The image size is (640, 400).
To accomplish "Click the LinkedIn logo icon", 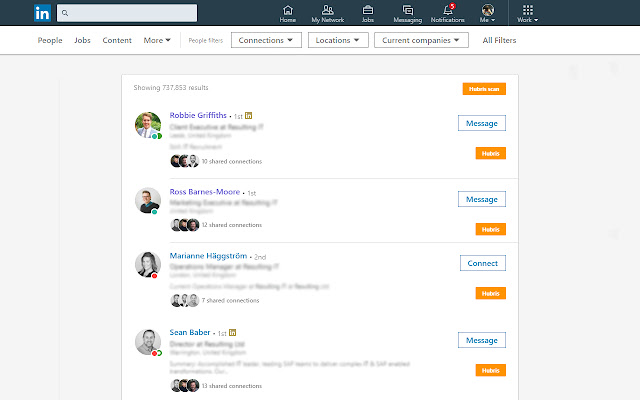I will [42, 13].
